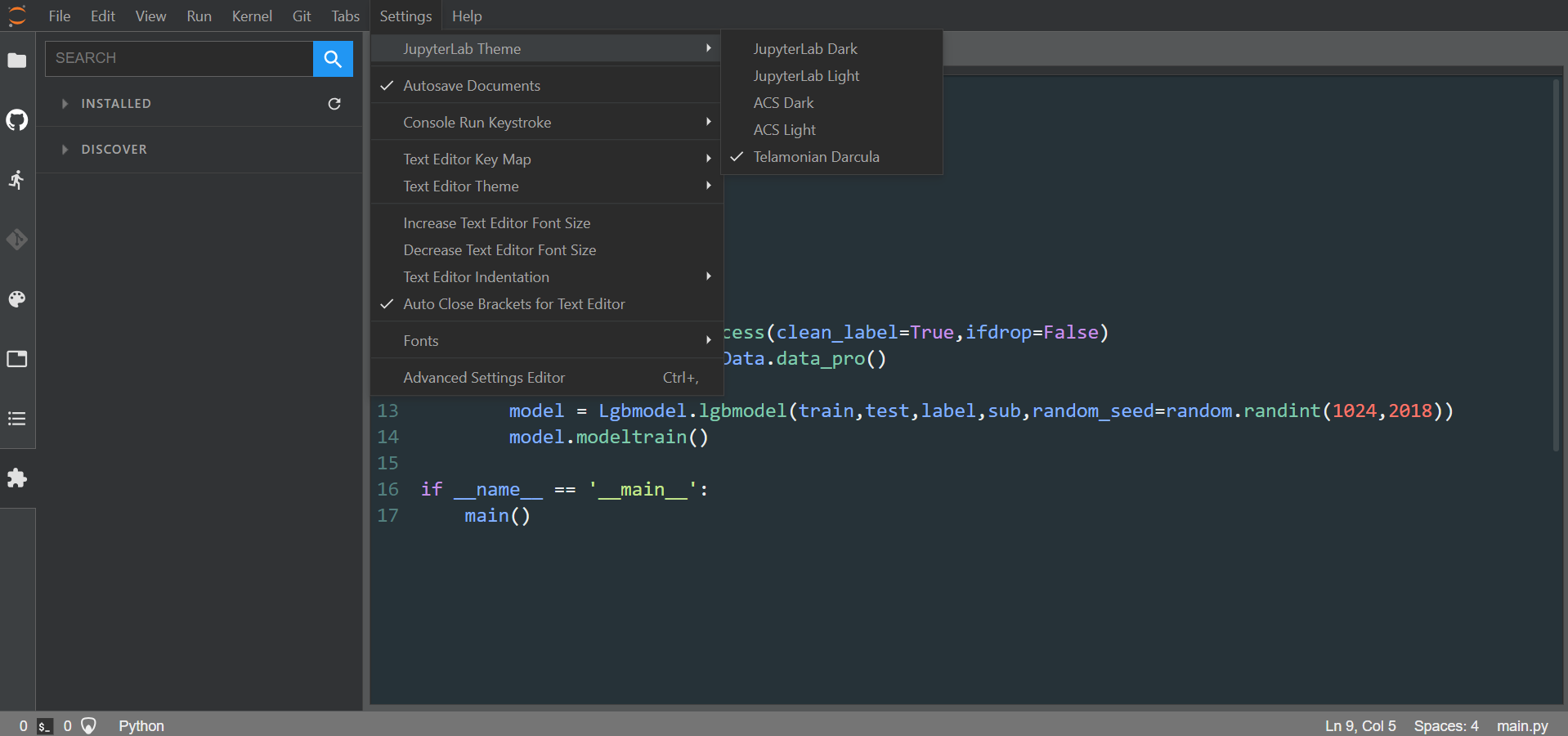1568x736 pixels.
Task: Click code line 17 main()
Action: 497,516
